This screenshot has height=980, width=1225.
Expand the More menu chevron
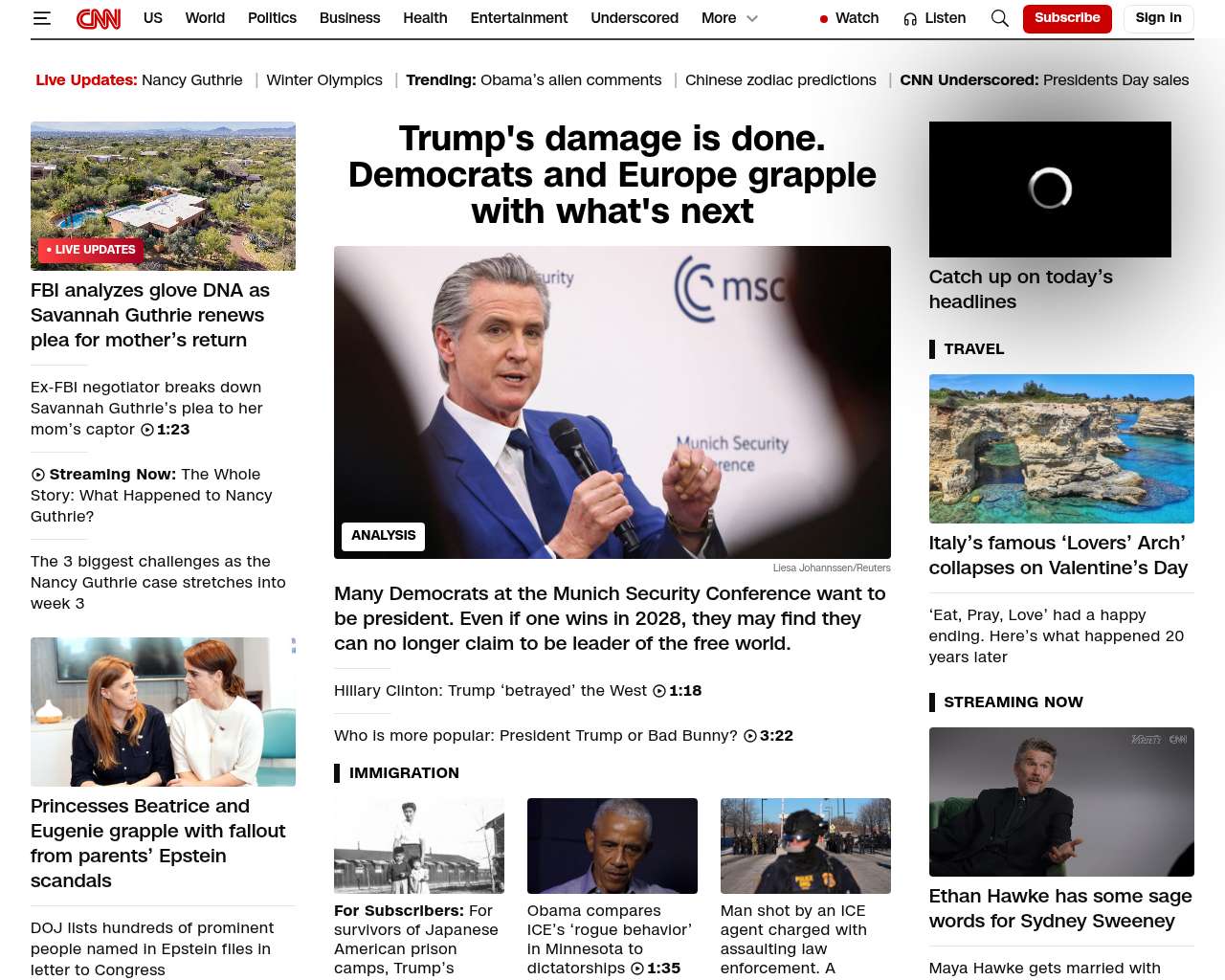pyautogui.click(x=752, y=18)
